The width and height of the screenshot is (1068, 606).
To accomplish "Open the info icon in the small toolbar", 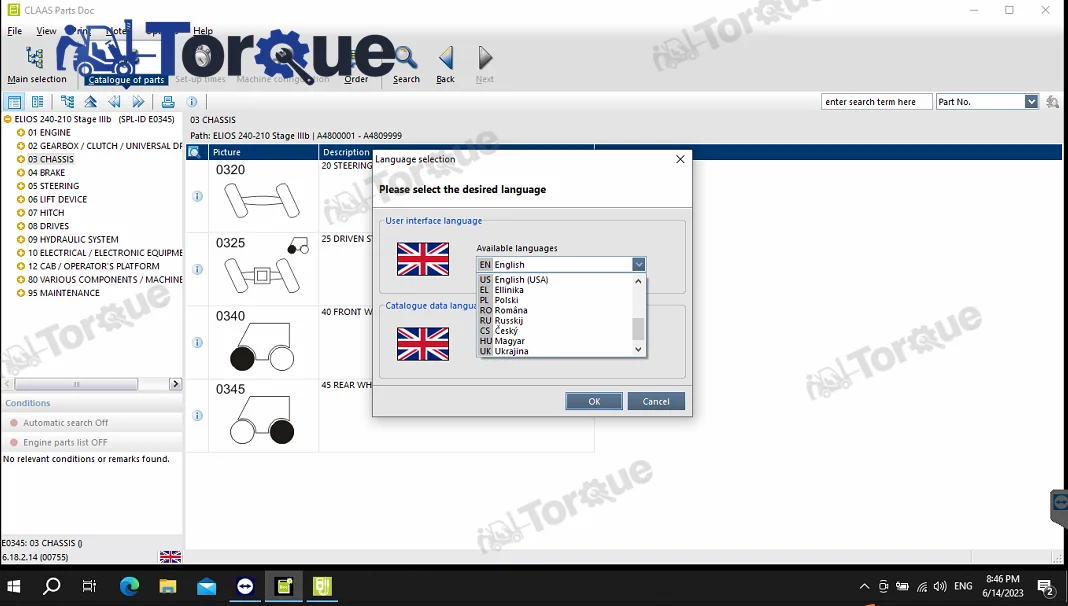I will pos(192,102).
